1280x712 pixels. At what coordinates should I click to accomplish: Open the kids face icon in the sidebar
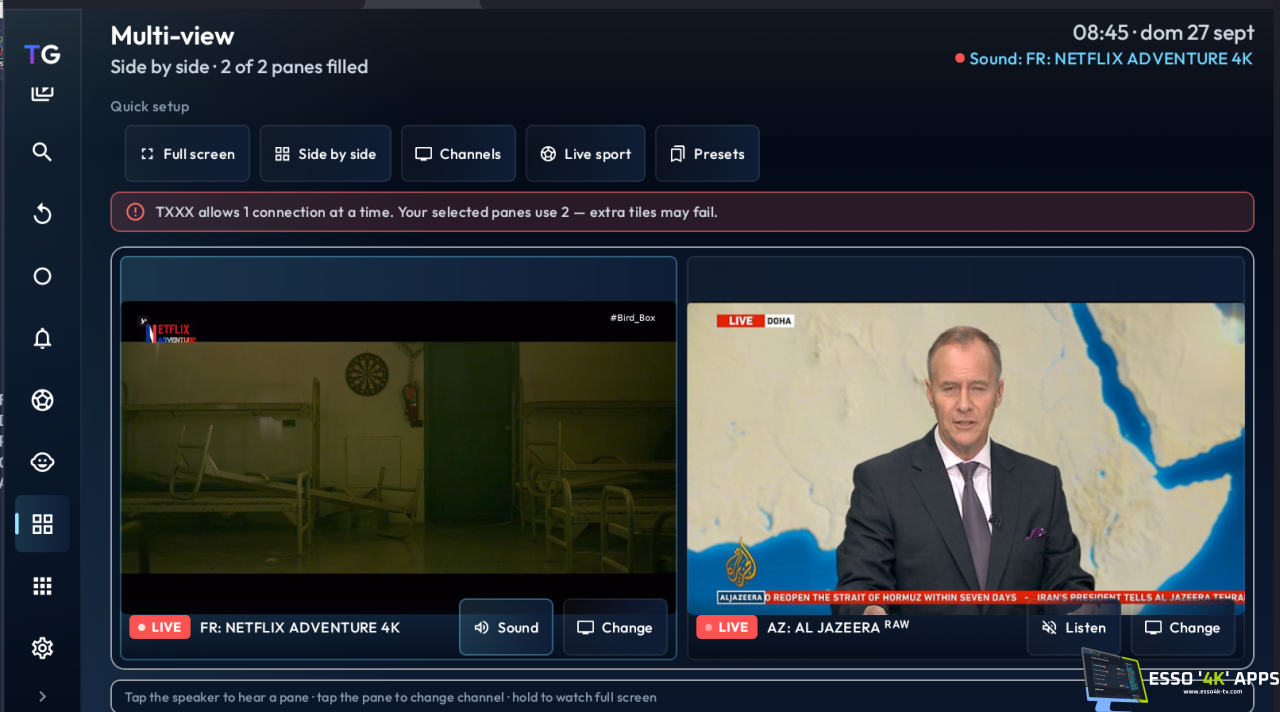[42, 462]
